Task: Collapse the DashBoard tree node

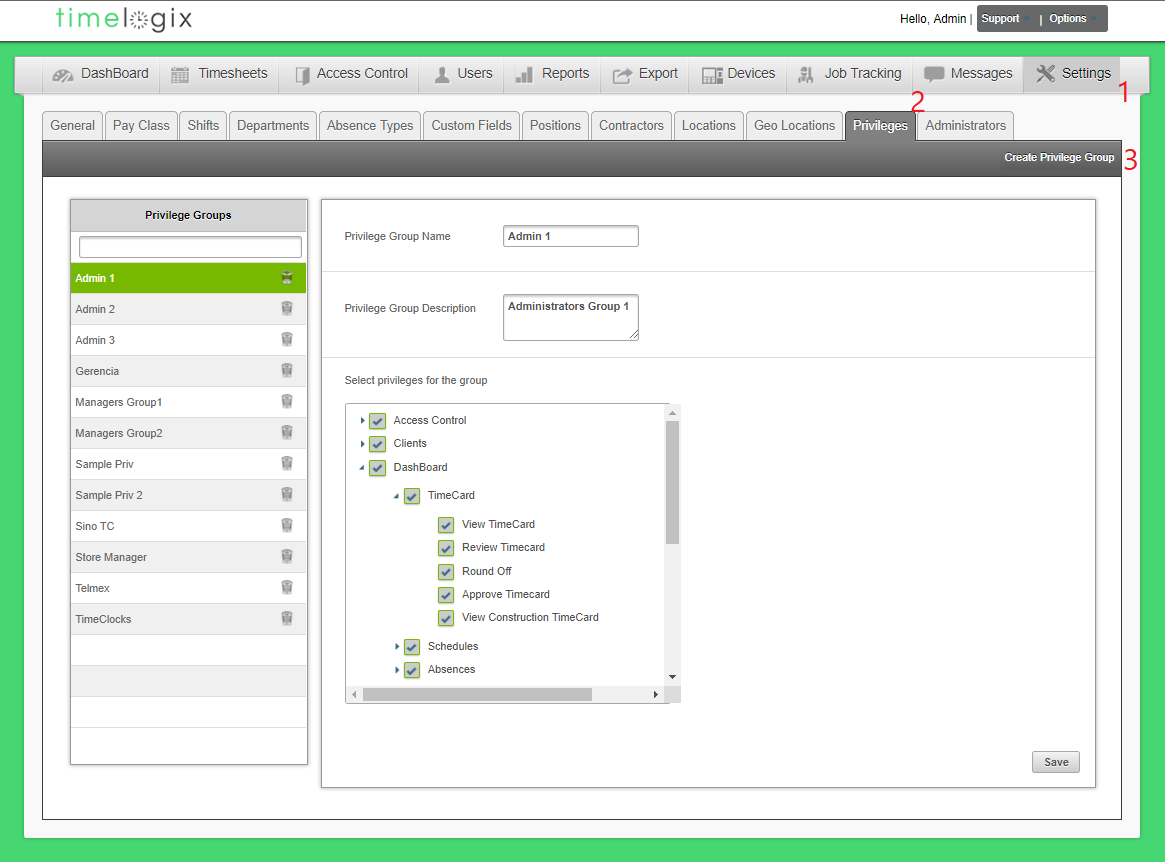Action: coord(362,468)
